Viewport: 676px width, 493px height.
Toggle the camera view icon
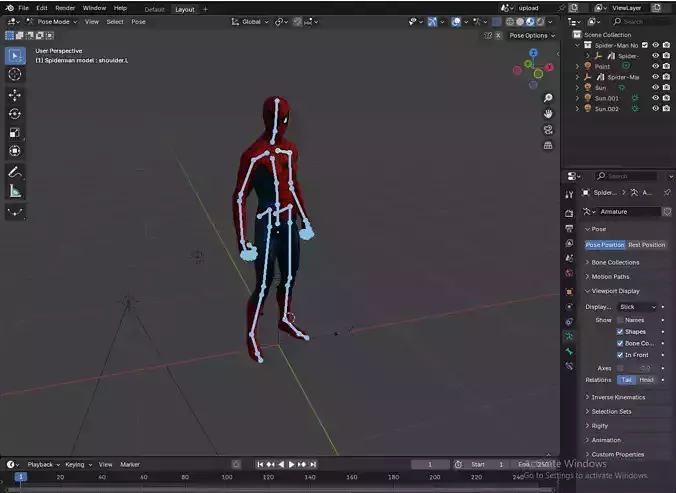(x=548, y=130)
